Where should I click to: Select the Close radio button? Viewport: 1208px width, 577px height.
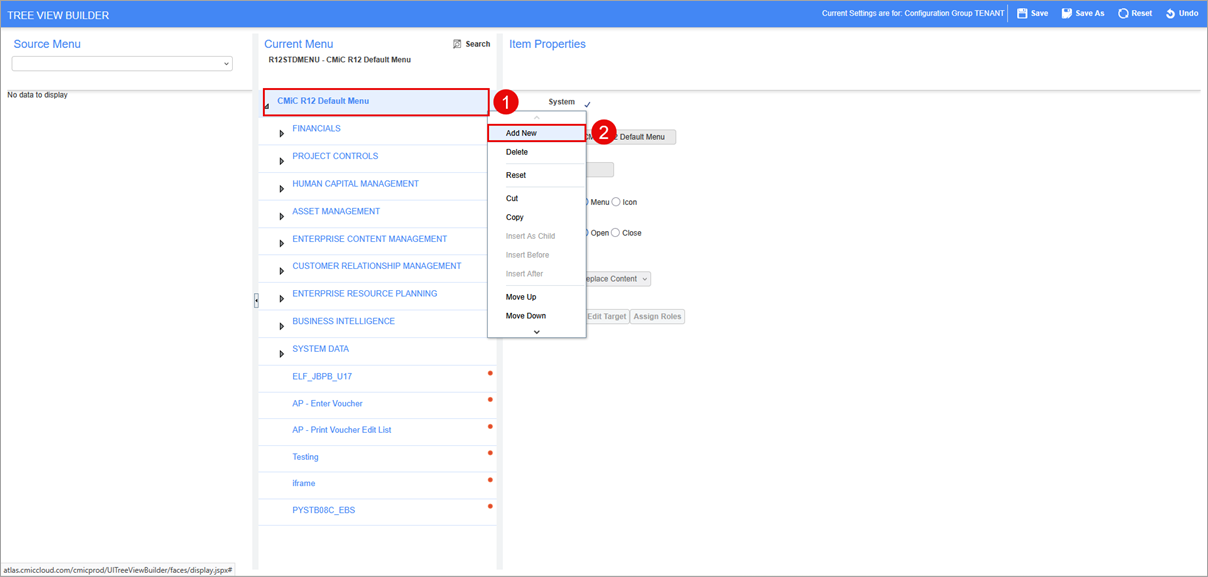click(x=616, y=233)
